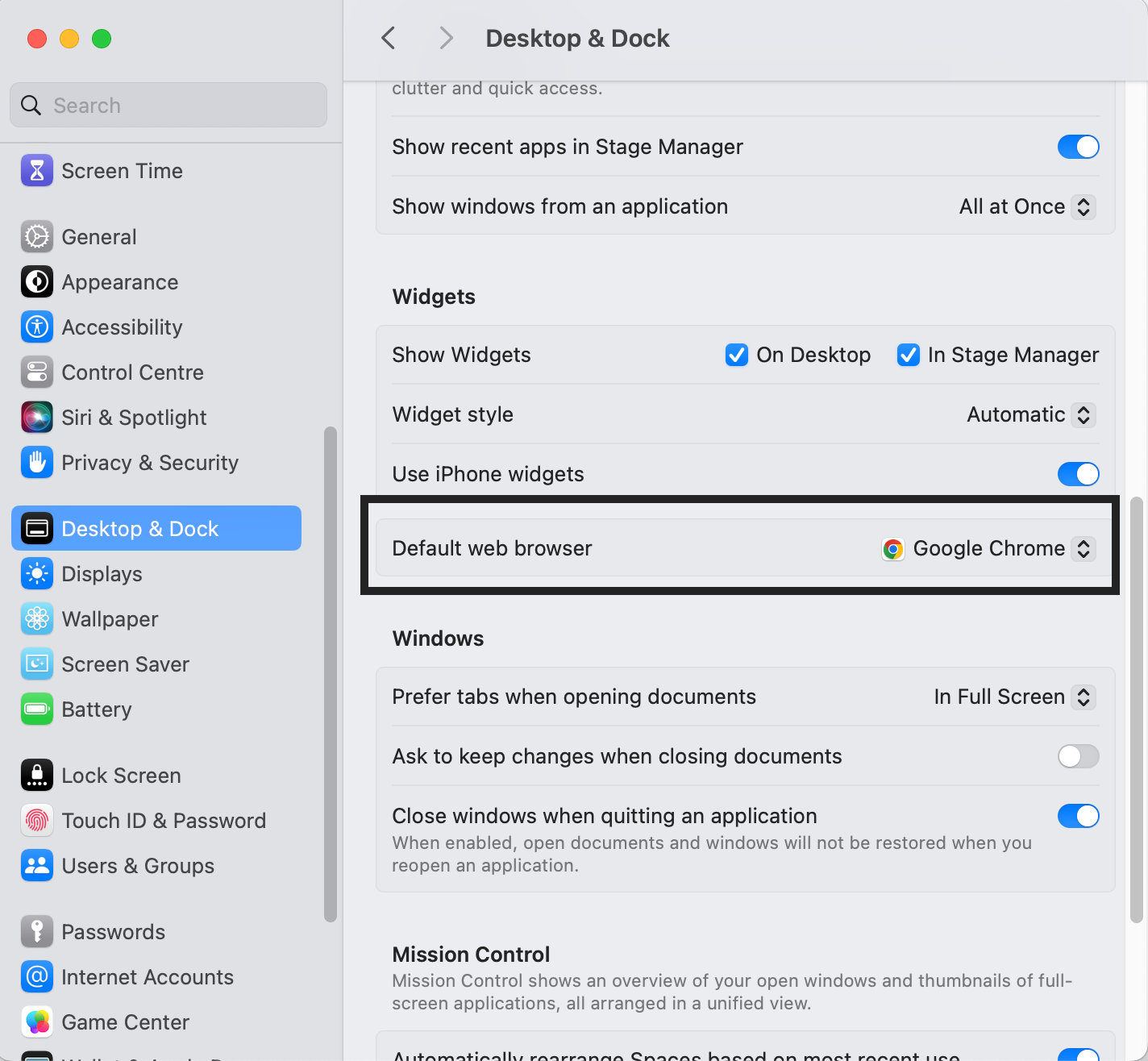
Task: Click the Game Center icon
Action: point(37,1022)
